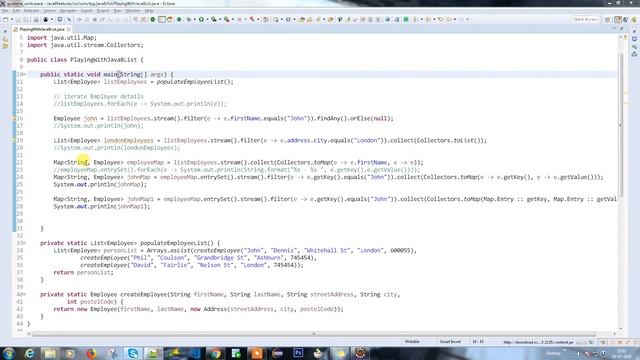The height and width of the screenshot is (360, 640).
Task: Click the "Whitehall St" string literal
Action: coord(327,251)
